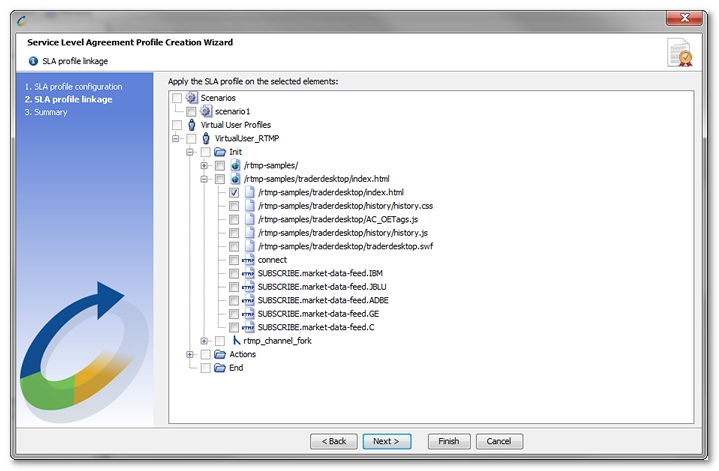Click the VirtualUser_RTMP user icon

point(207,138)
